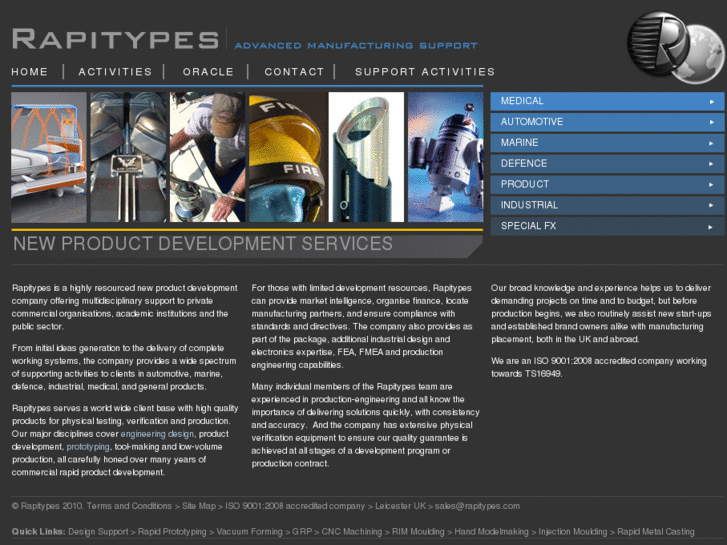The width and height of the screenshot is (727, 545).
Task: Click the R2-D2 robot thumbnail
Action: (x=446, y=157)
